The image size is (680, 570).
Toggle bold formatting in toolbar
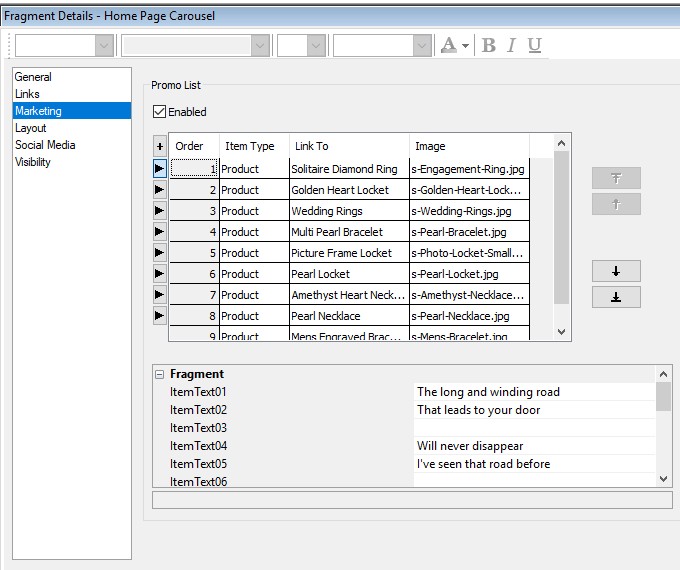tap(489, 45)
